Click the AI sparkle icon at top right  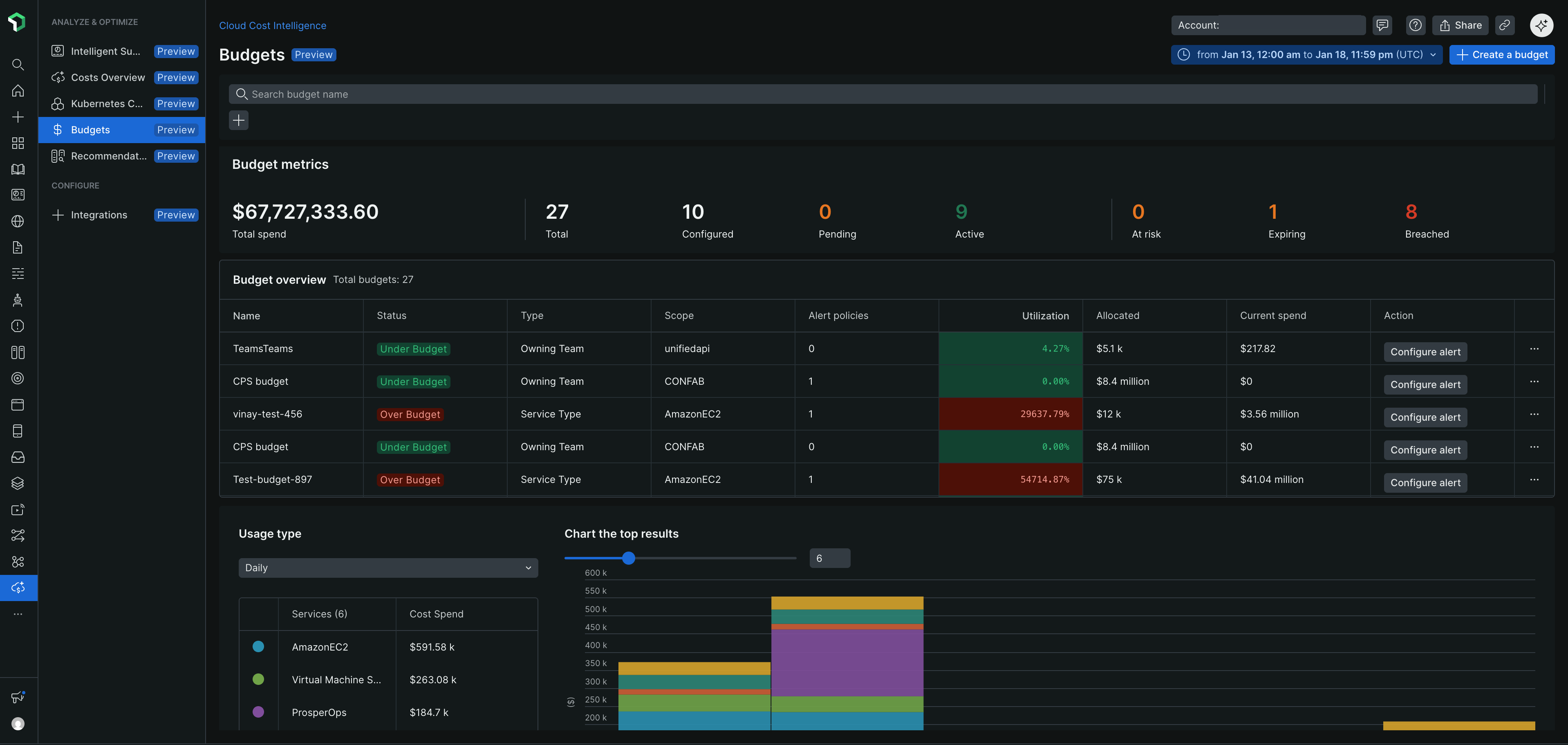point(1541,25)
